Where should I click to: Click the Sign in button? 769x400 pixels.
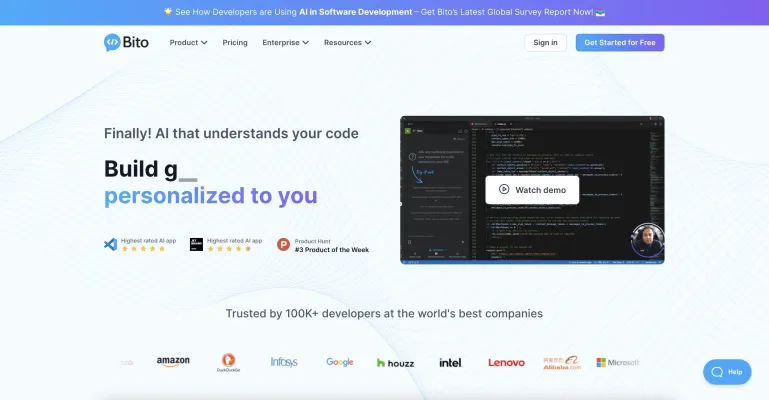point(545,43)
